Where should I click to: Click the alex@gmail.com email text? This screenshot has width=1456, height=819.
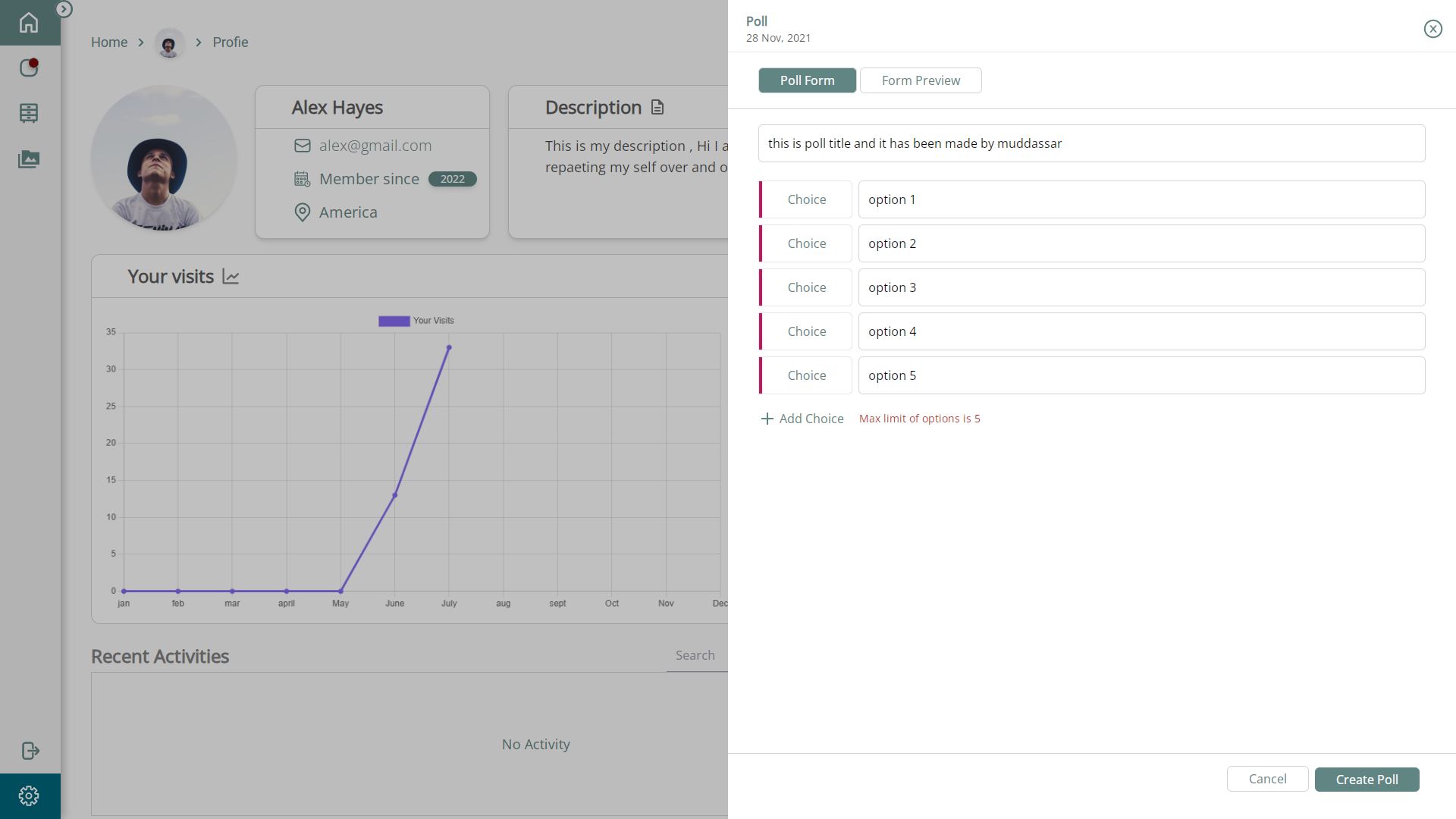pos(375,146)
